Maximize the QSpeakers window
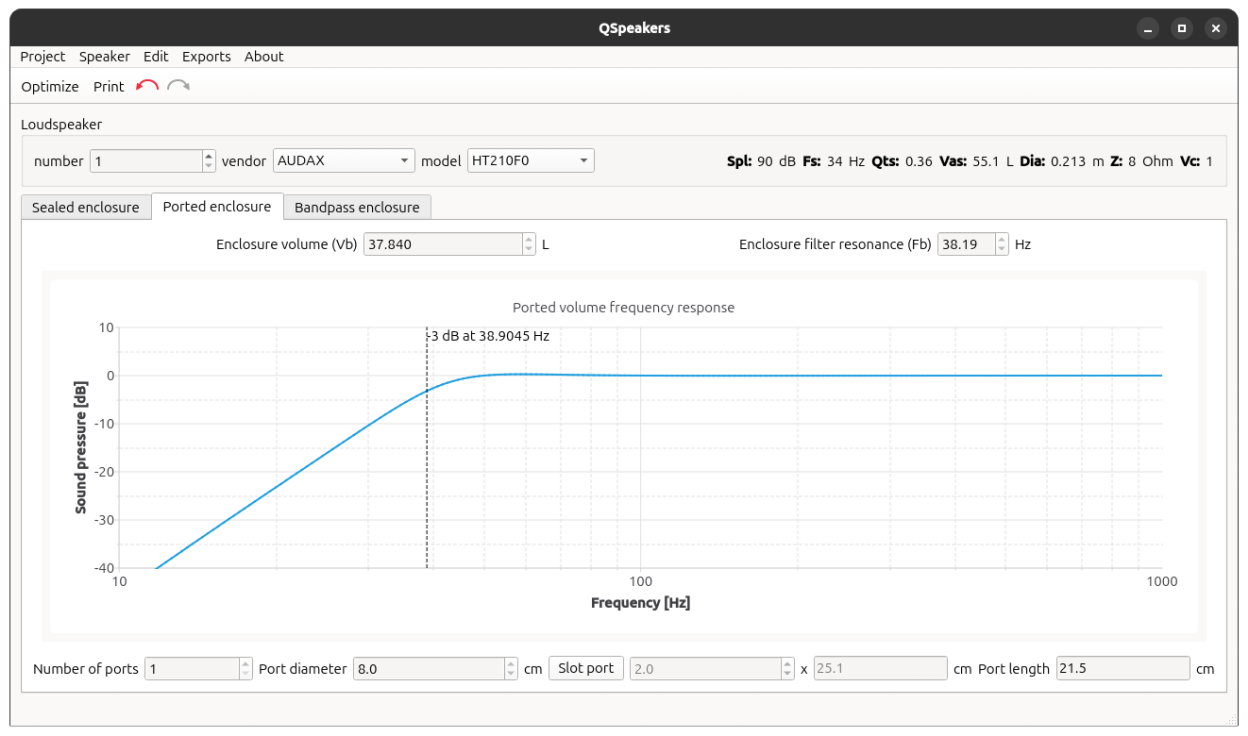This screenshot has width=1248, height=736. tap(1182, 28)
